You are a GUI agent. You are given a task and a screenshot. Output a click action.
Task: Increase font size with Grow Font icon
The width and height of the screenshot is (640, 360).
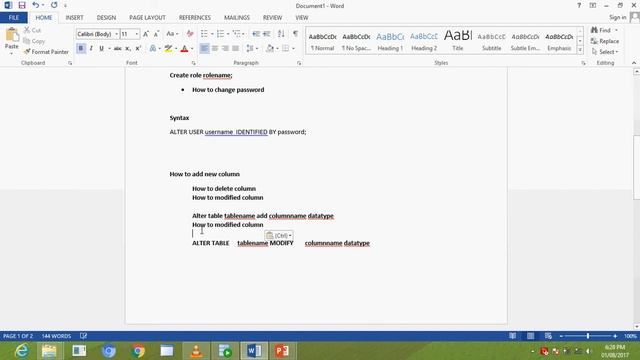pos(146,34)
